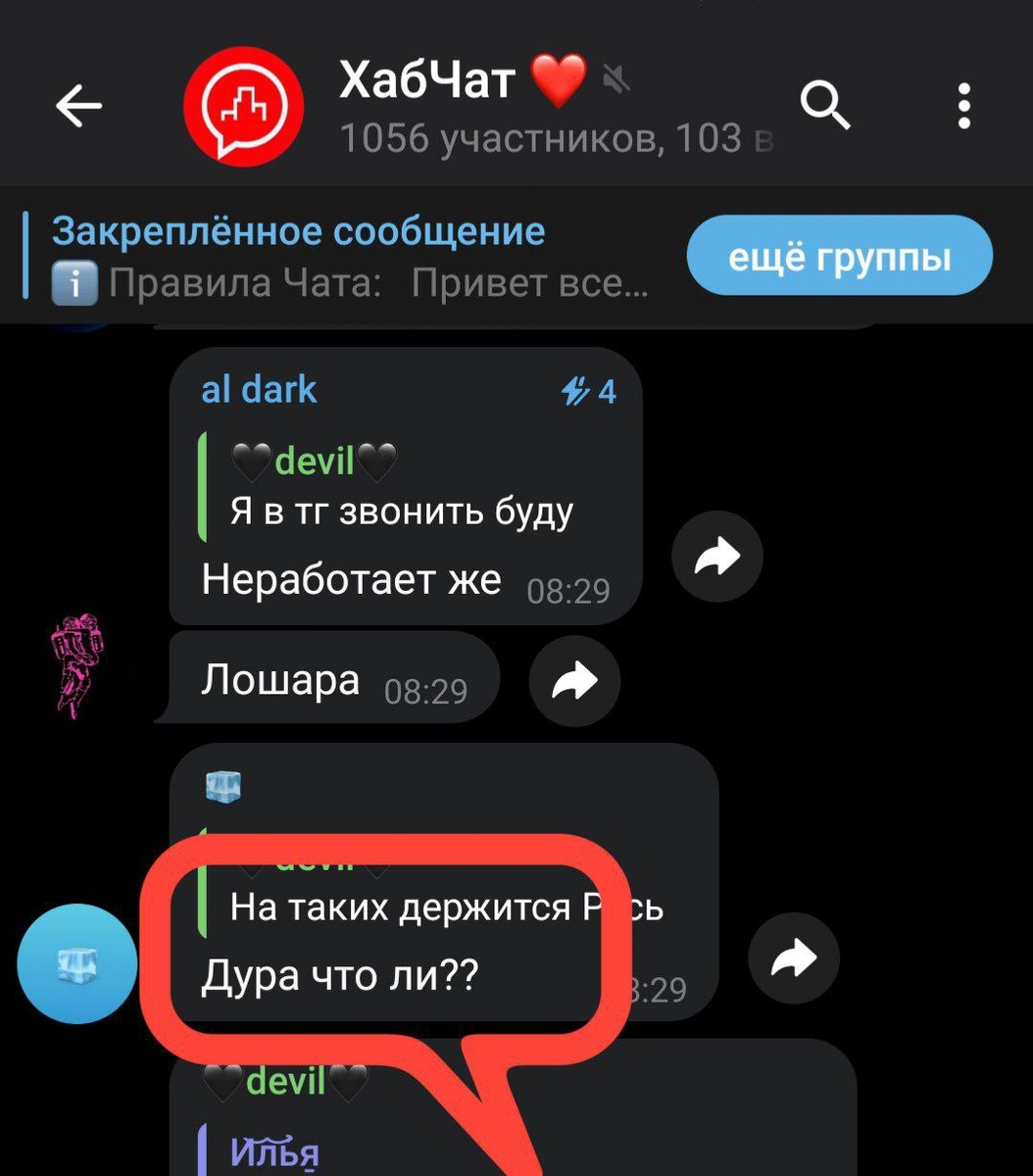Forward the 'Неработает же' message
1033x1176 pixels.
[x=716, y=557]
